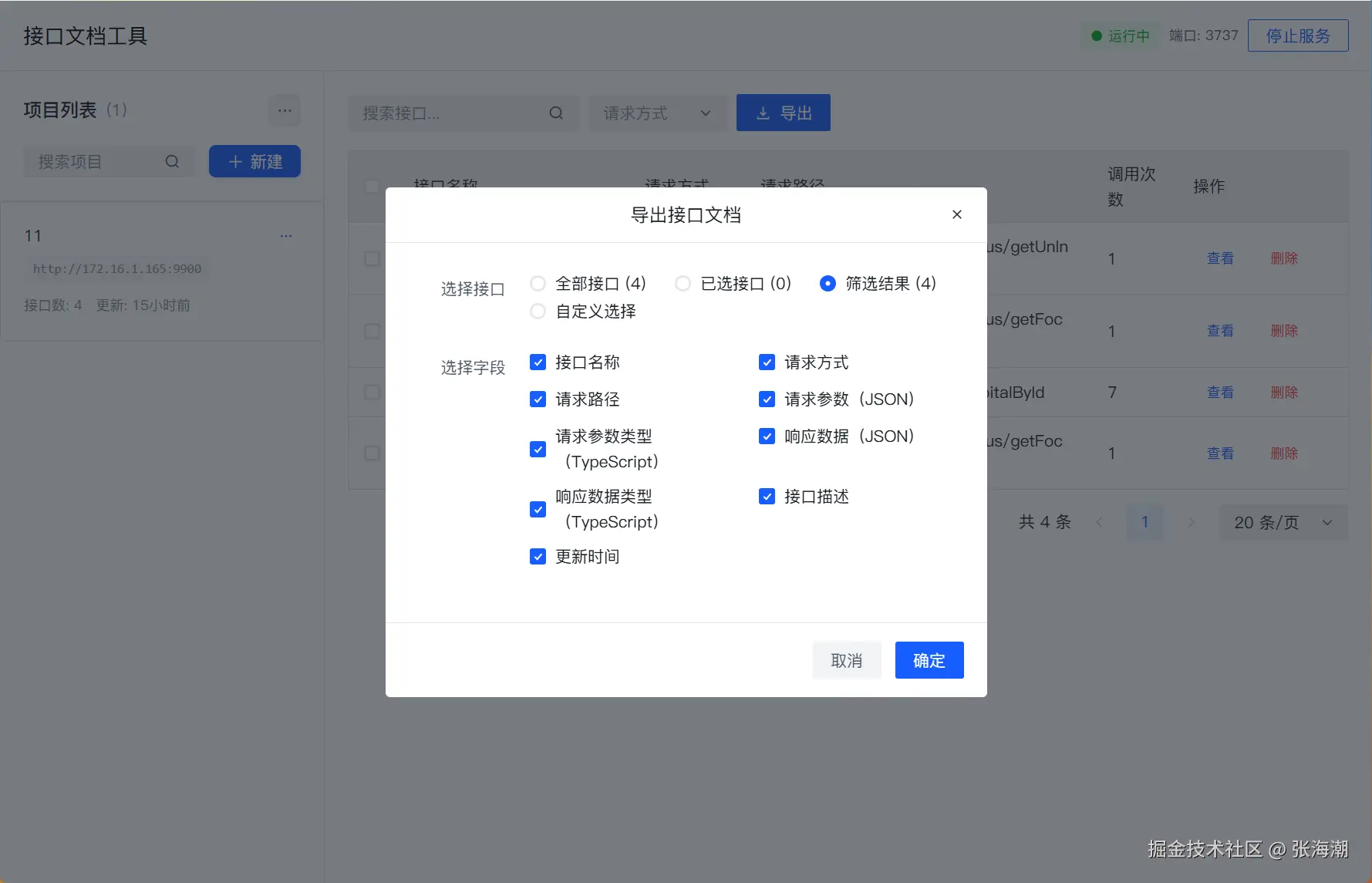Click 查看 for the italById row

1220,393
